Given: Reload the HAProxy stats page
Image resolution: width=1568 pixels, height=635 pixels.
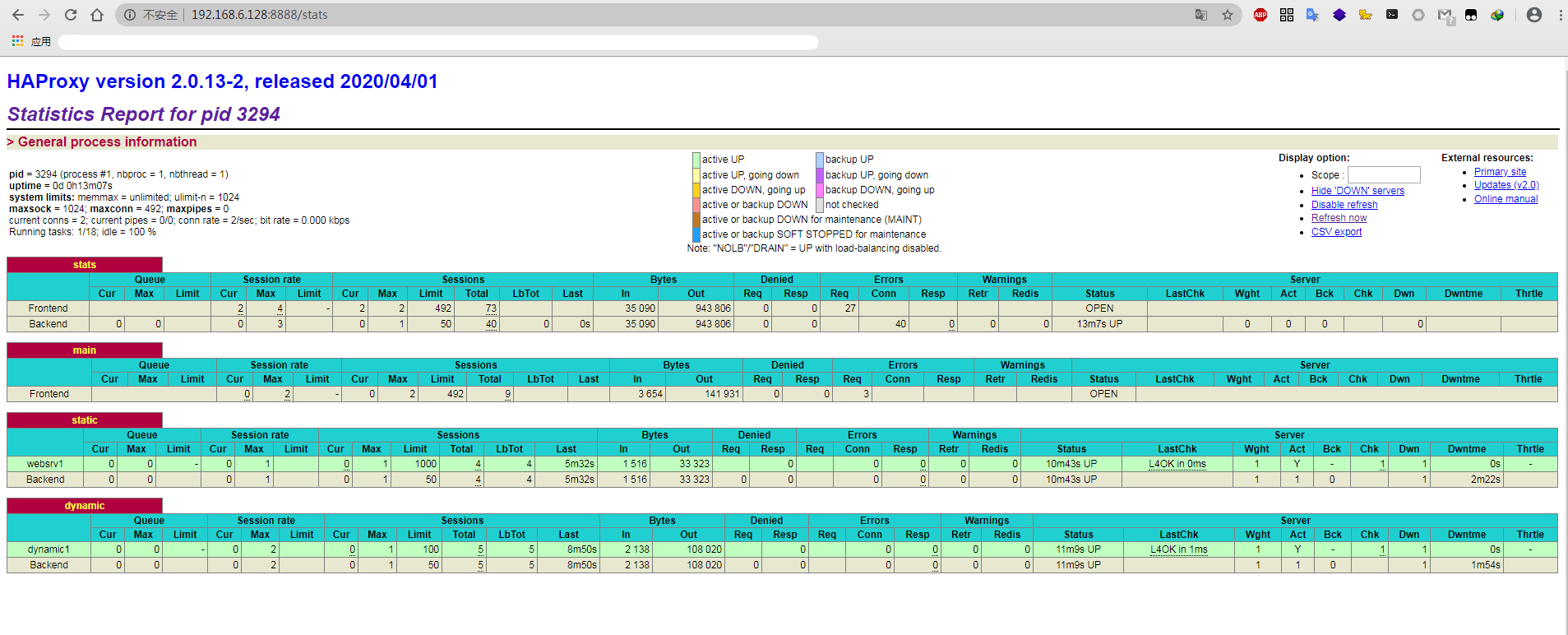Looking at the screenshot, I should (71, 15).
